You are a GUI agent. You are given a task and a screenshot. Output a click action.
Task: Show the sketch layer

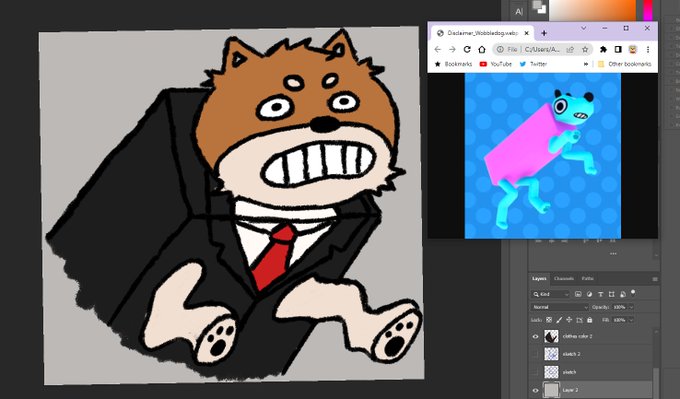click(535, 372)
